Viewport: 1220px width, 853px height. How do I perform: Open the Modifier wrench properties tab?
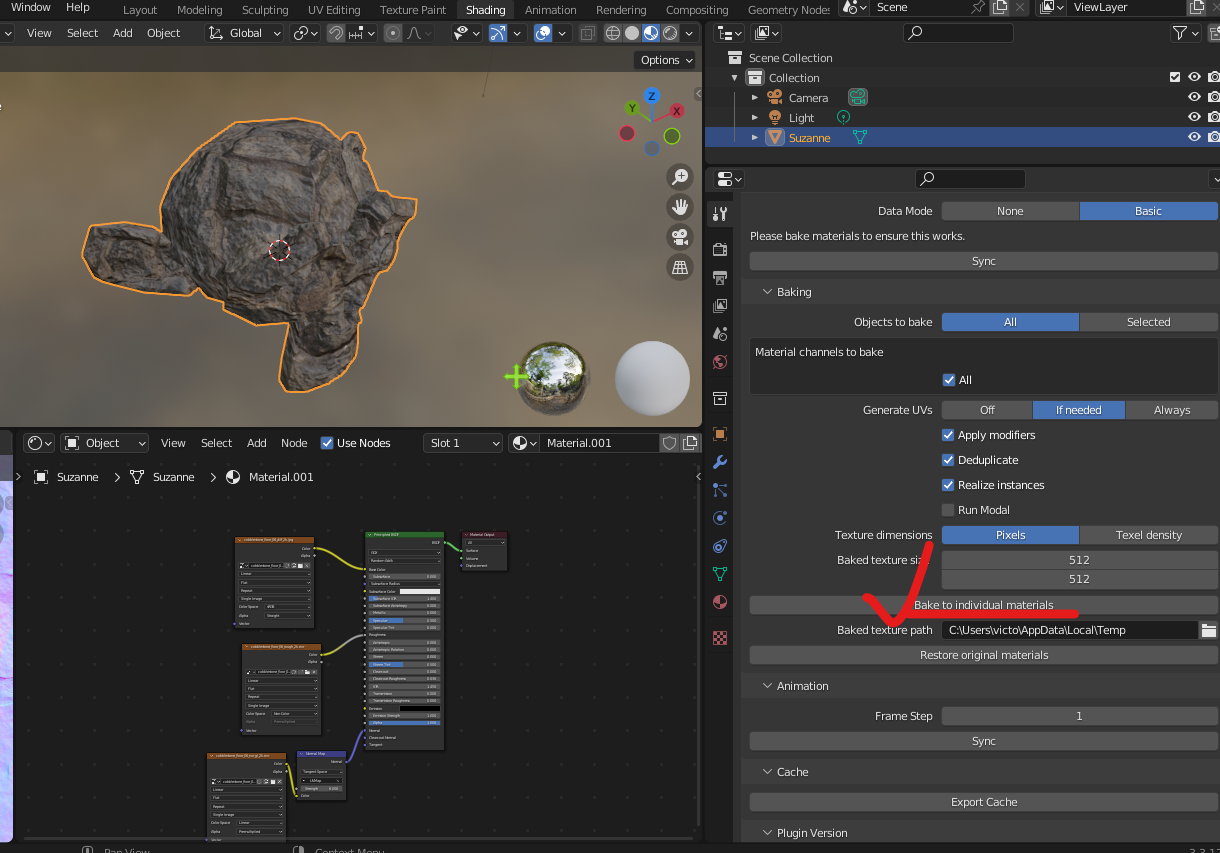(x=719, y=462)
